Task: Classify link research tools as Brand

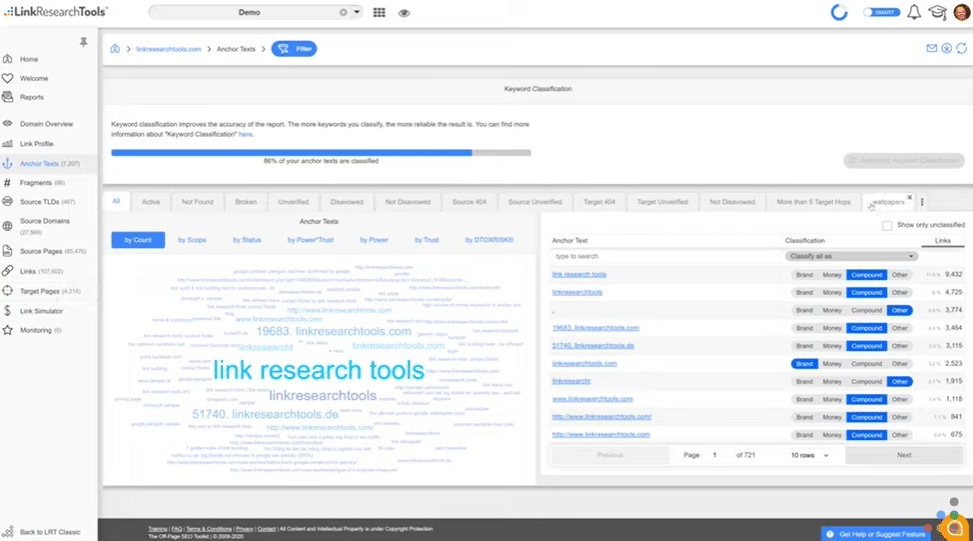Action: click(x=804, y=275)
